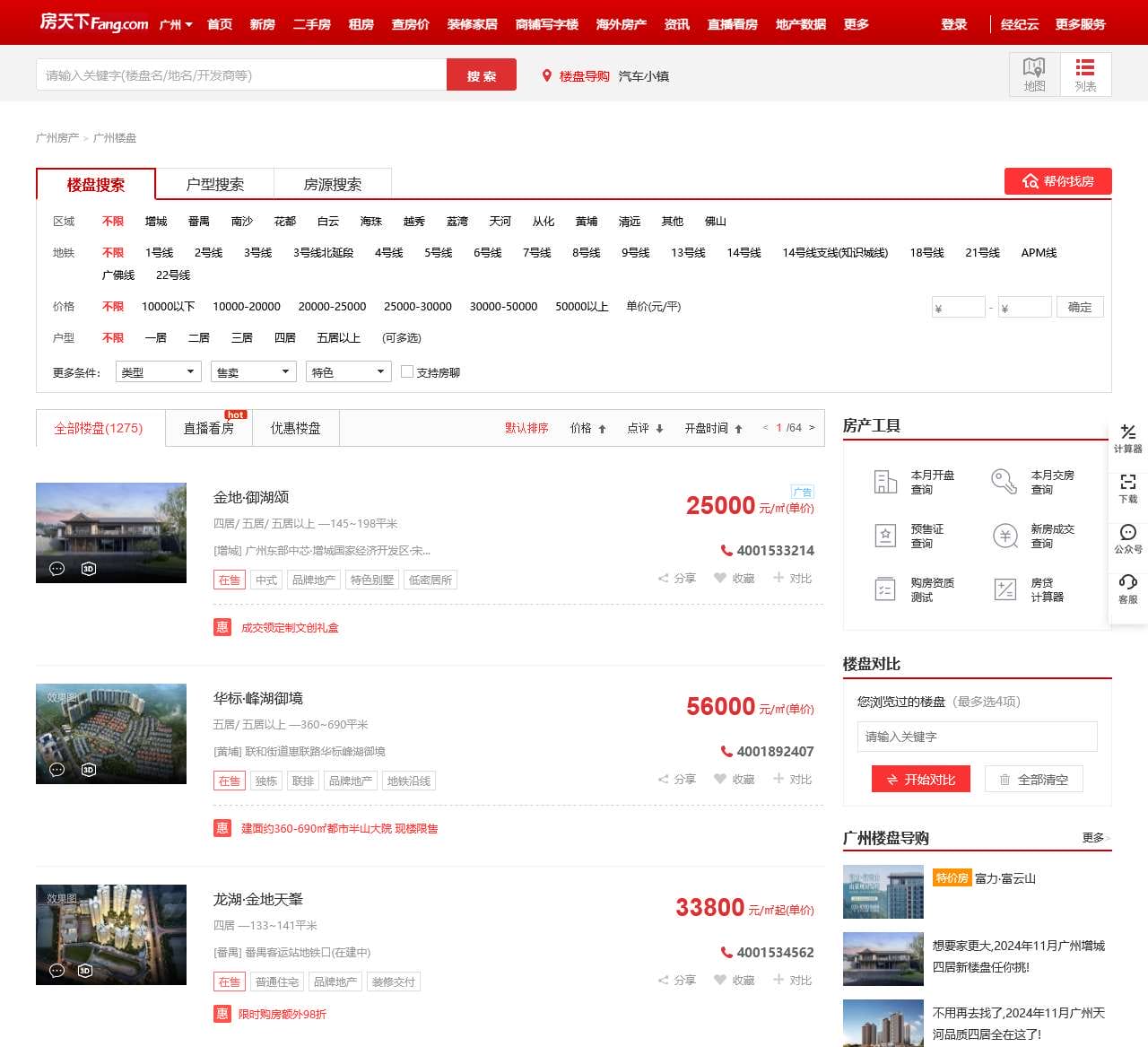The width and height of the screenshot is (1148, 1047).
Task: Open the 龙湖·金地天峯 thumbnail image
Action: [x=111, y=935]
